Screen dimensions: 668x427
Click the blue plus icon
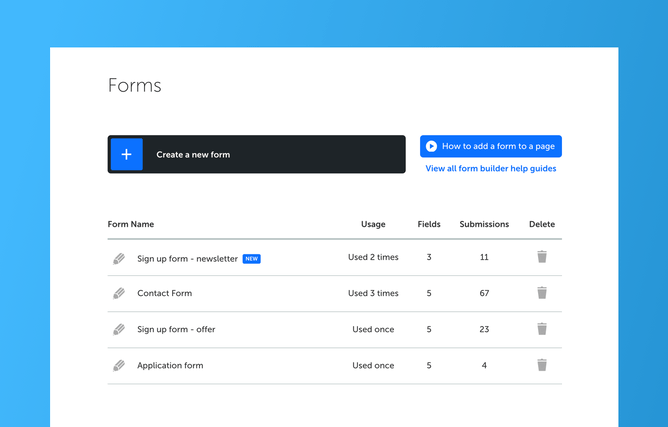pyautogui.click(x=126, y=155)
